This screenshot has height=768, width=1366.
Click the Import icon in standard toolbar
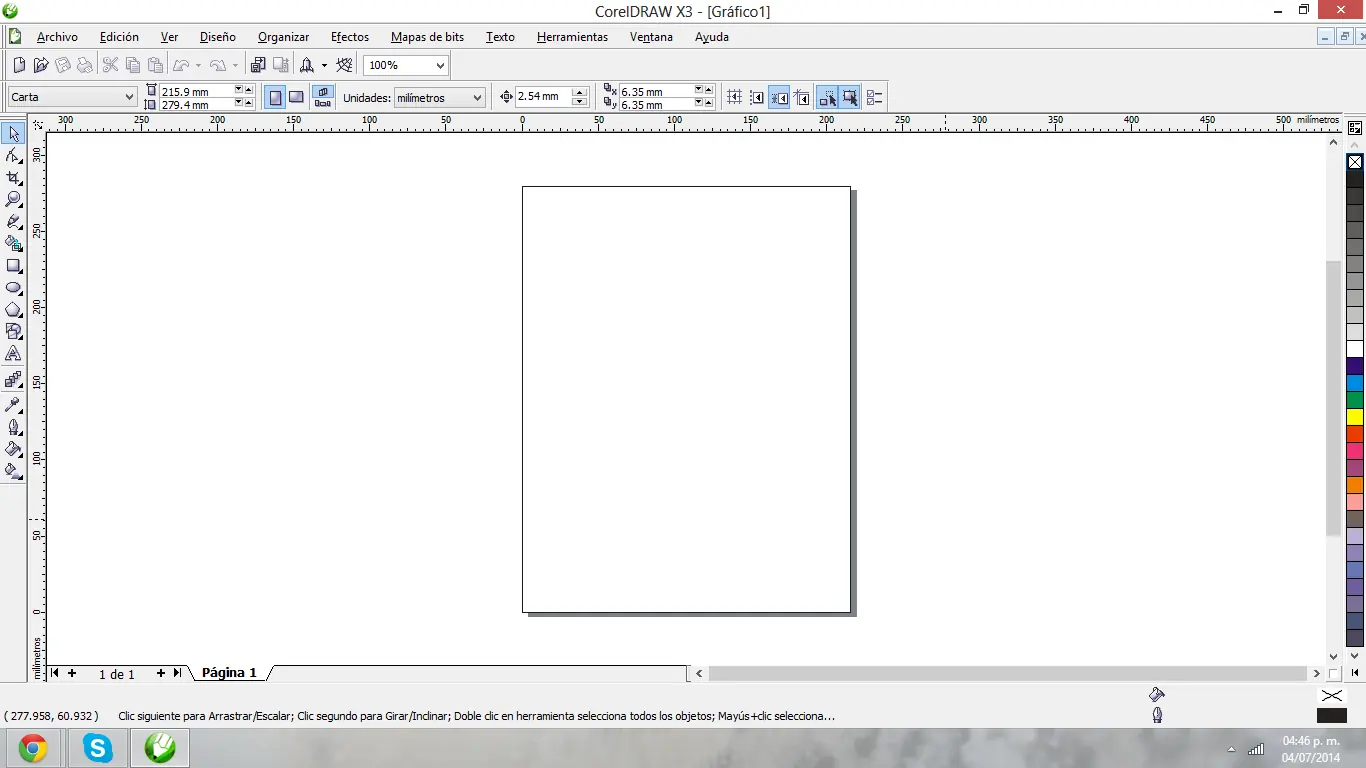click(x=258, y=65)
